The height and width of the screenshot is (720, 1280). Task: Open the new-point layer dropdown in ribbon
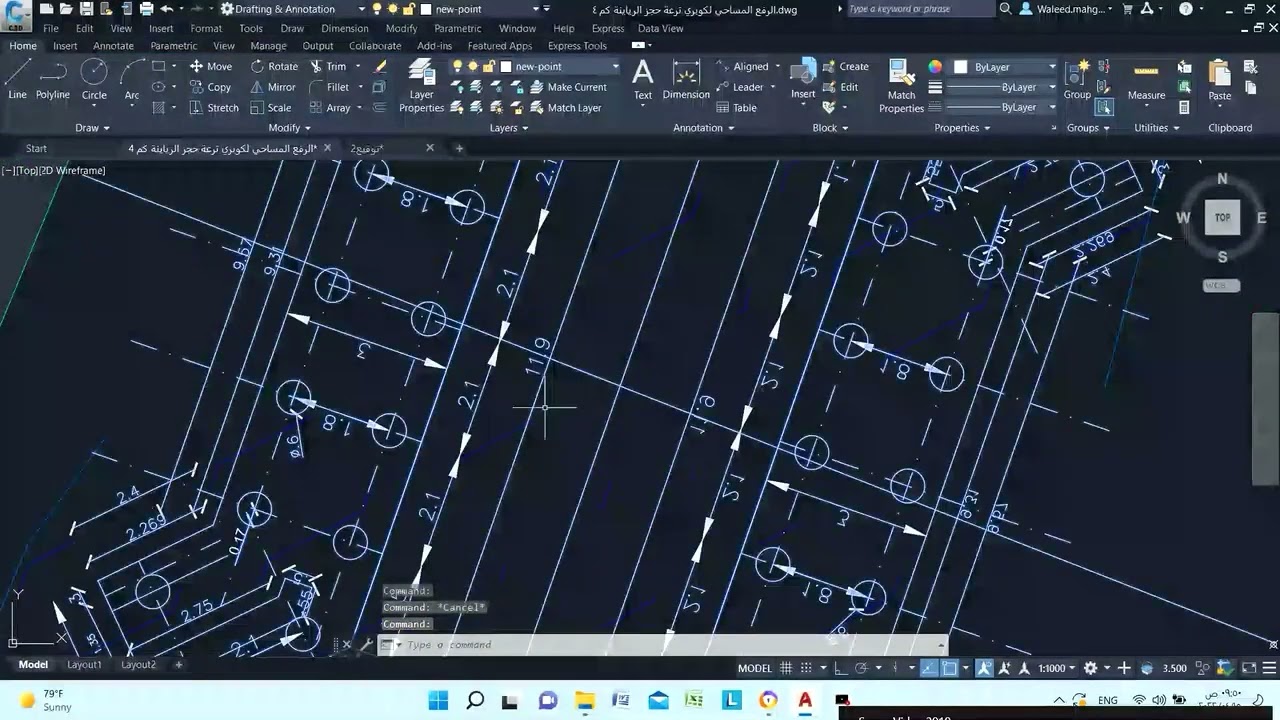[x=615, y=67]
